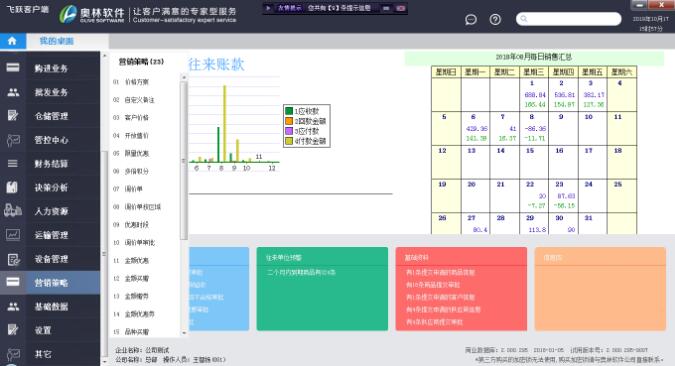
Task: Open the chat message bubble icon
Action: click(471, 19)
